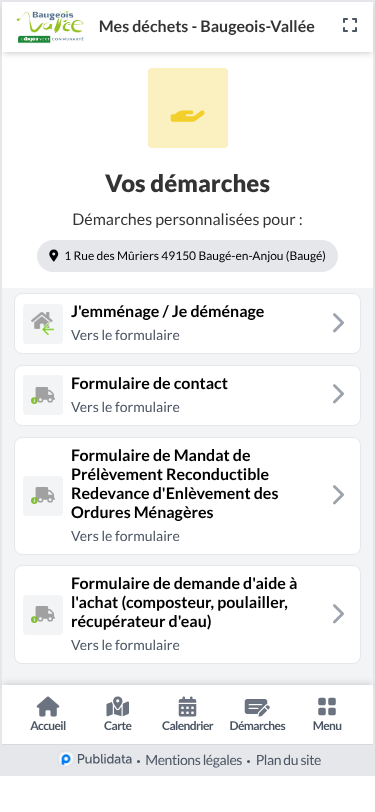Open the Menu grid tab

(x=327, y=714)
